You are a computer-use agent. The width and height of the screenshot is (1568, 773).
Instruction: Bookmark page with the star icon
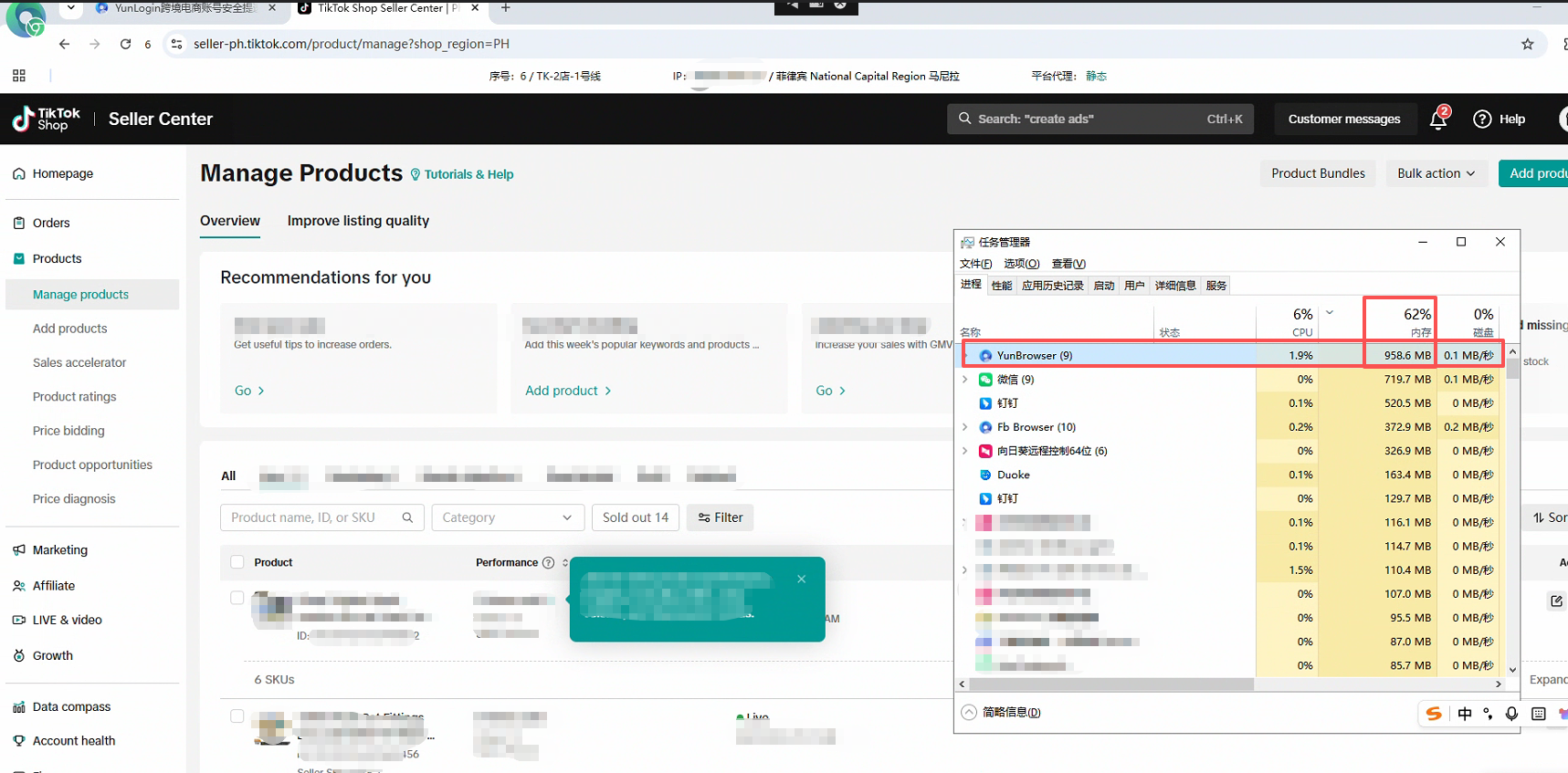pos(1527,44)
